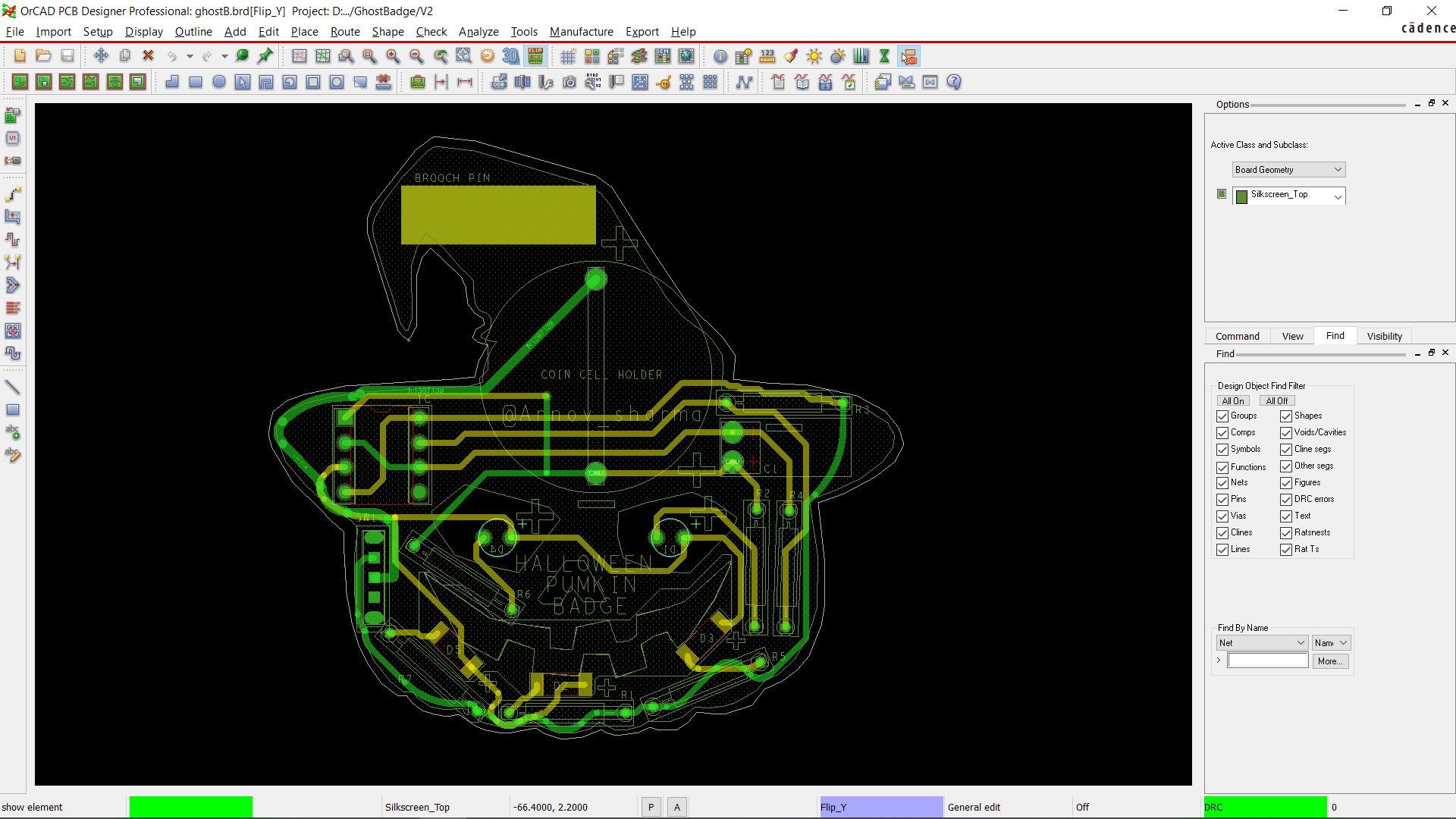The image size is (1456, 819).
Task: Switch to the Visibility tab
Action: [x=1384, y=337]
